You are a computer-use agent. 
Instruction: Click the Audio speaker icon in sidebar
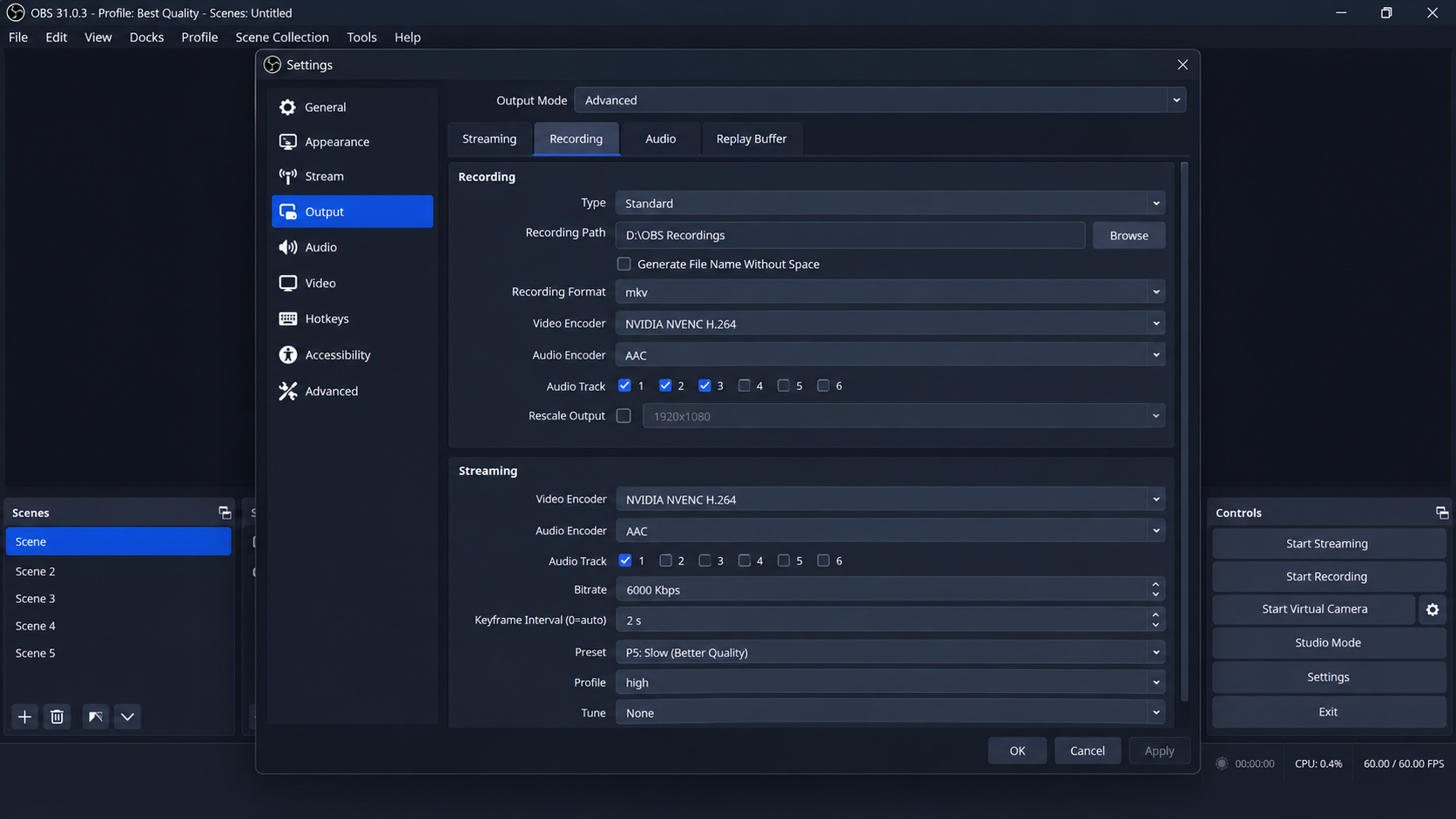click(x=287, y=247)
